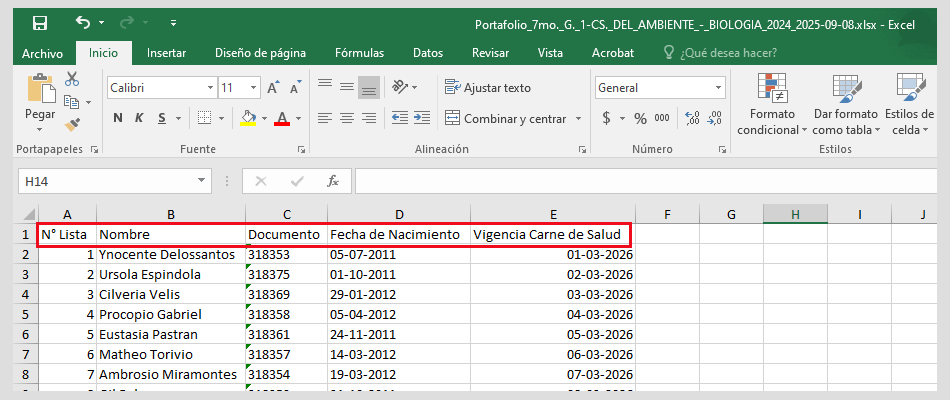Click the Increase indent icon

tap(422, 118)
